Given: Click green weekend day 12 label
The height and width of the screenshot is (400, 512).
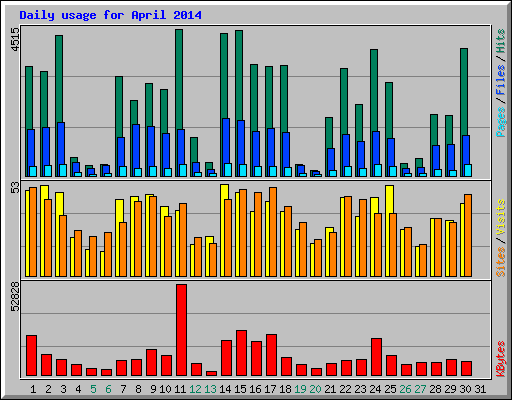Looking at the screenshot, I should (195, 389).
